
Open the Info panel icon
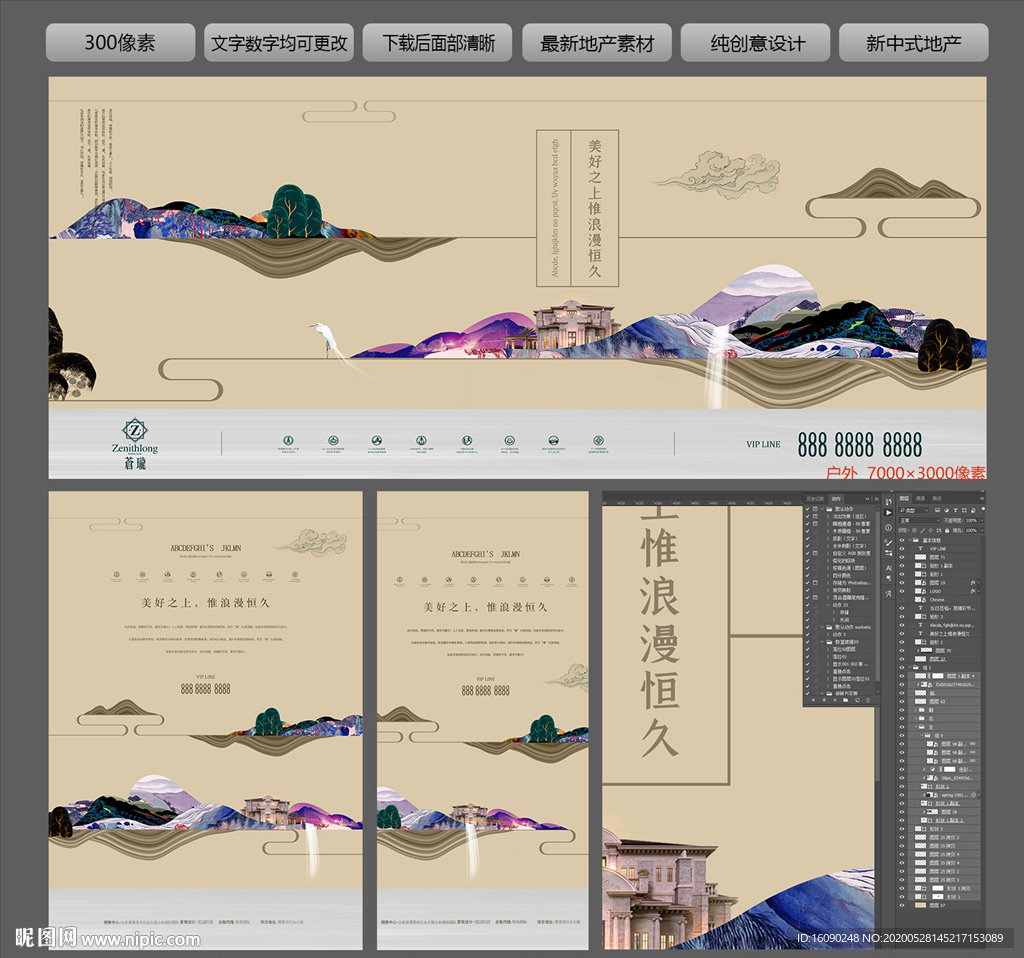(x=888, y=528)
